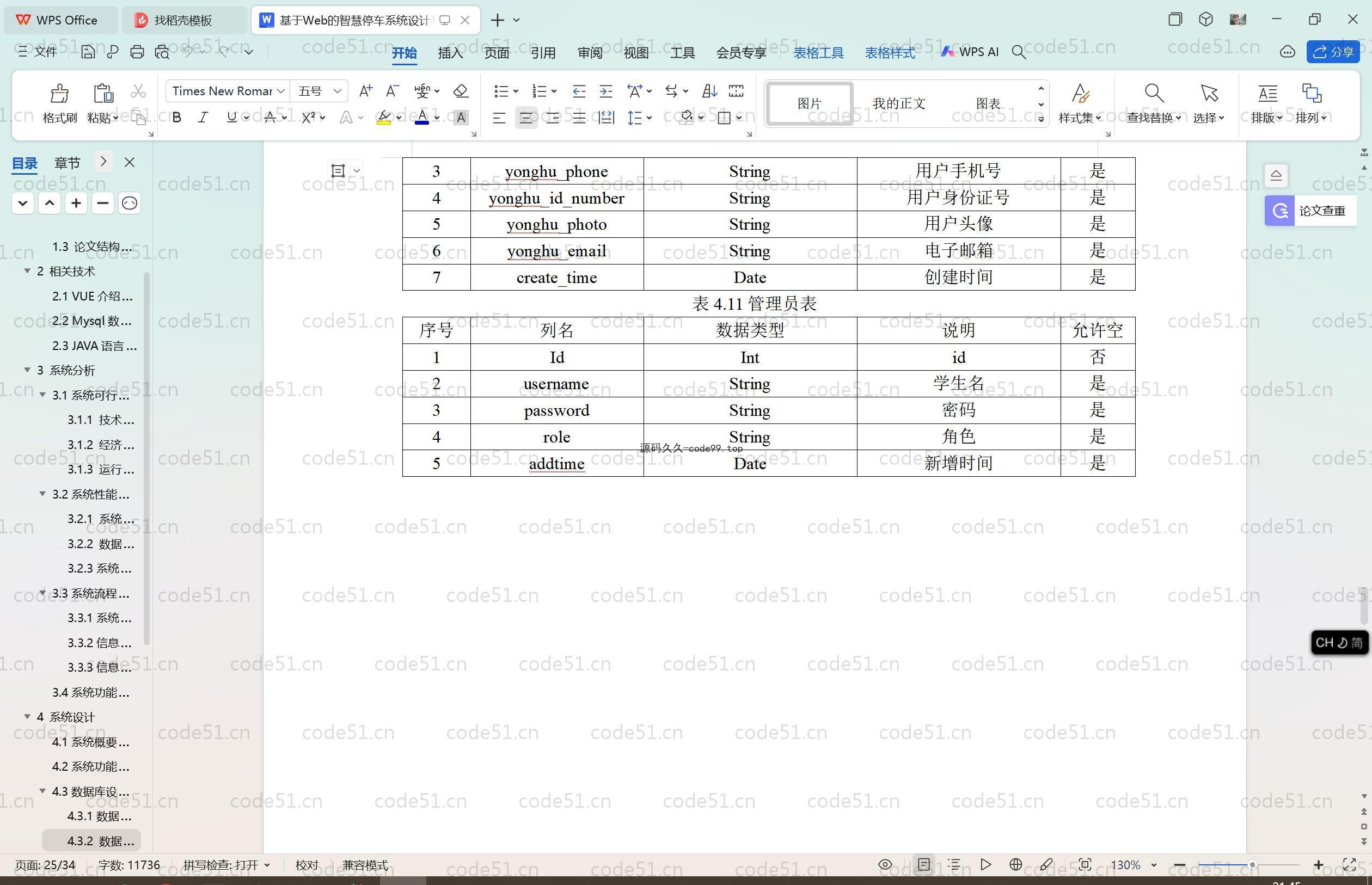Click the 论文查重 paper check icon

[1279, 211]
